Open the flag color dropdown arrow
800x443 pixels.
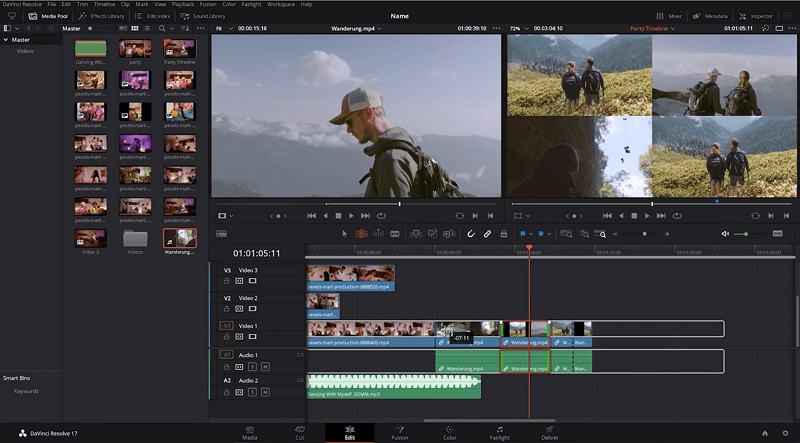[531, 234]
